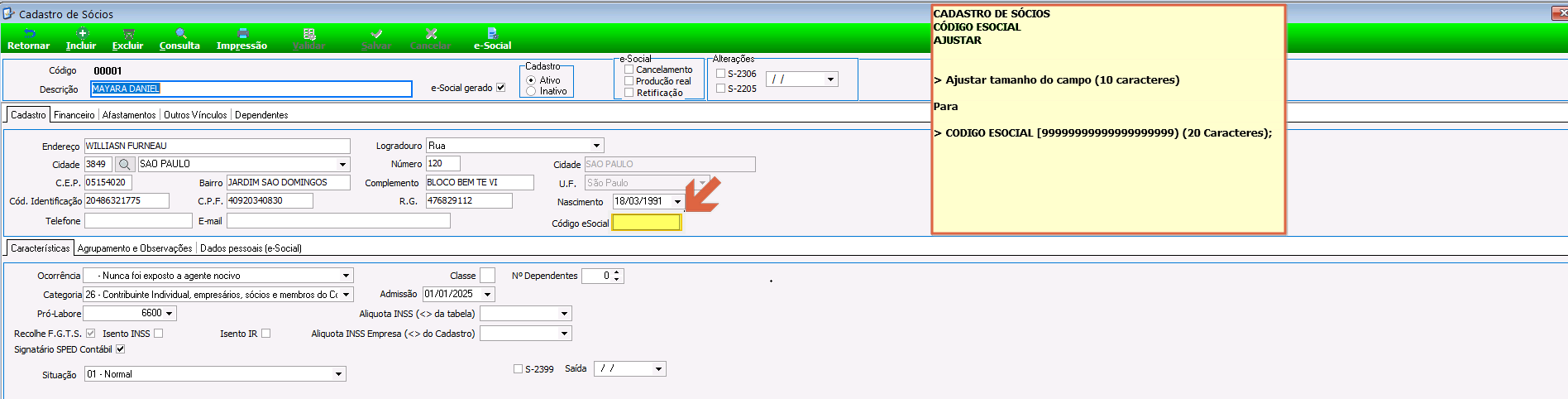Image resolution: width=1568 pixels, height=399 pixels.
Task: Expand the Ocorrência dropdown
Action: click(346, 276)
